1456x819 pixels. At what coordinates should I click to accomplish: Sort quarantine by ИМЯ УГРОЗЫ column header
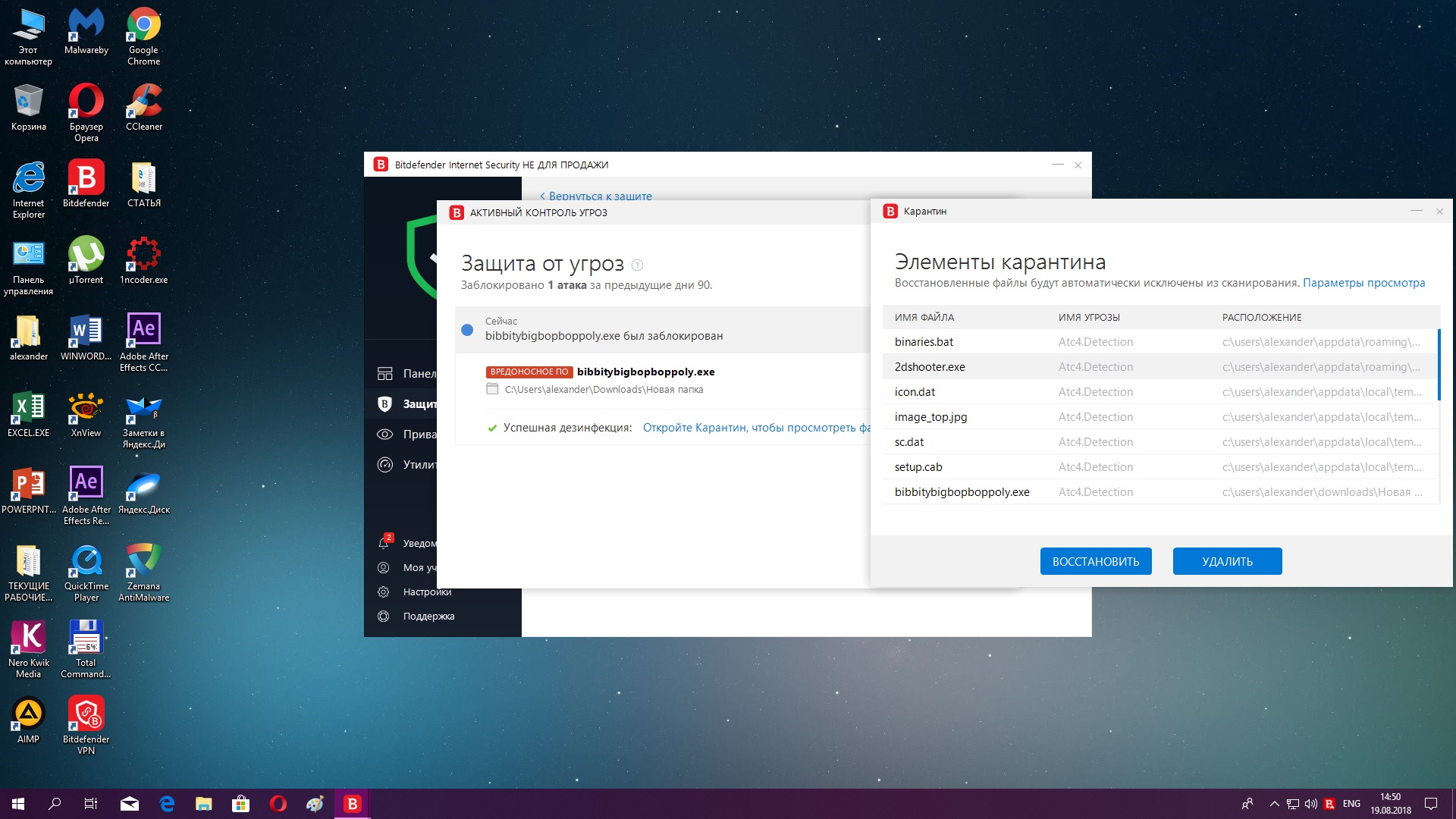pos(1089,318)
